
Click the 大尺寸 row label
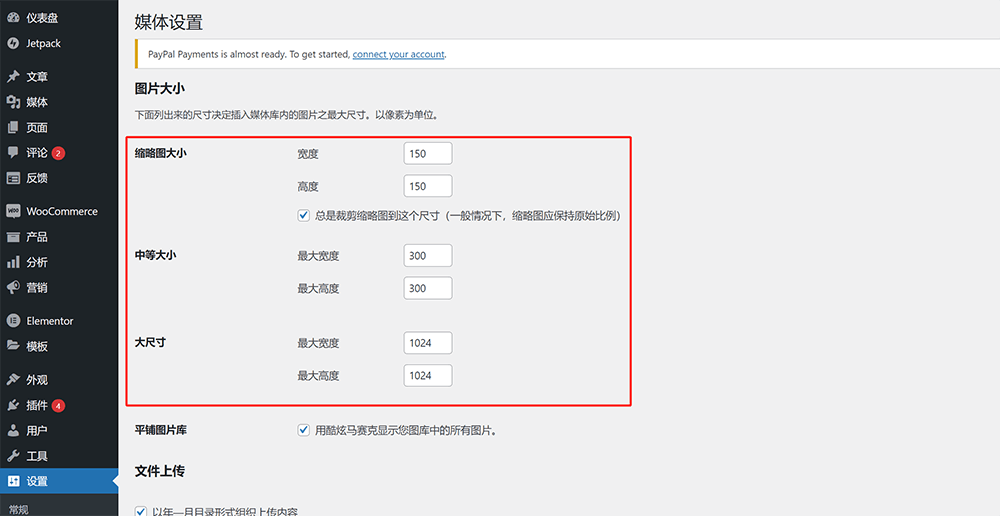click(x=151, y=343)
